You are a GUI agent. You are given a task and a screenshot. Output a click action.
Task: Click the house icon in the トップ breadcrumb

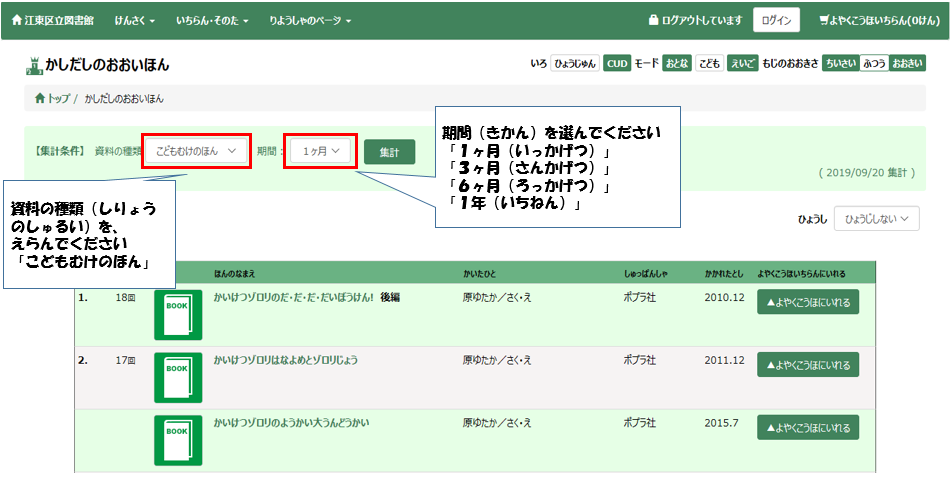pyautogui.click(x=40, y=99)
